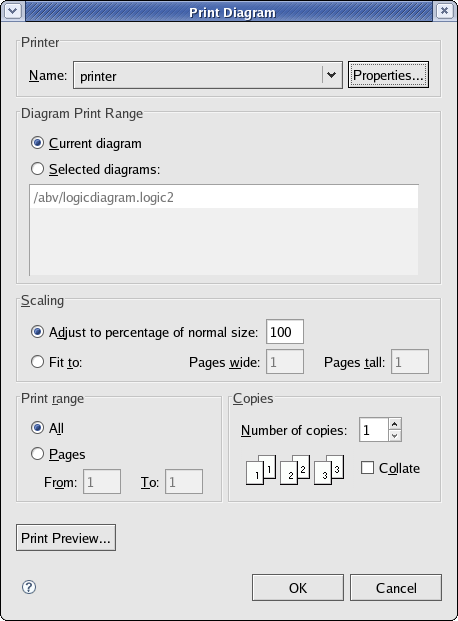The height and width of the screenshot is (621, 458).
Task: Select /abv/logicdiagram.logic2 in diagram list
Action: 224,197
